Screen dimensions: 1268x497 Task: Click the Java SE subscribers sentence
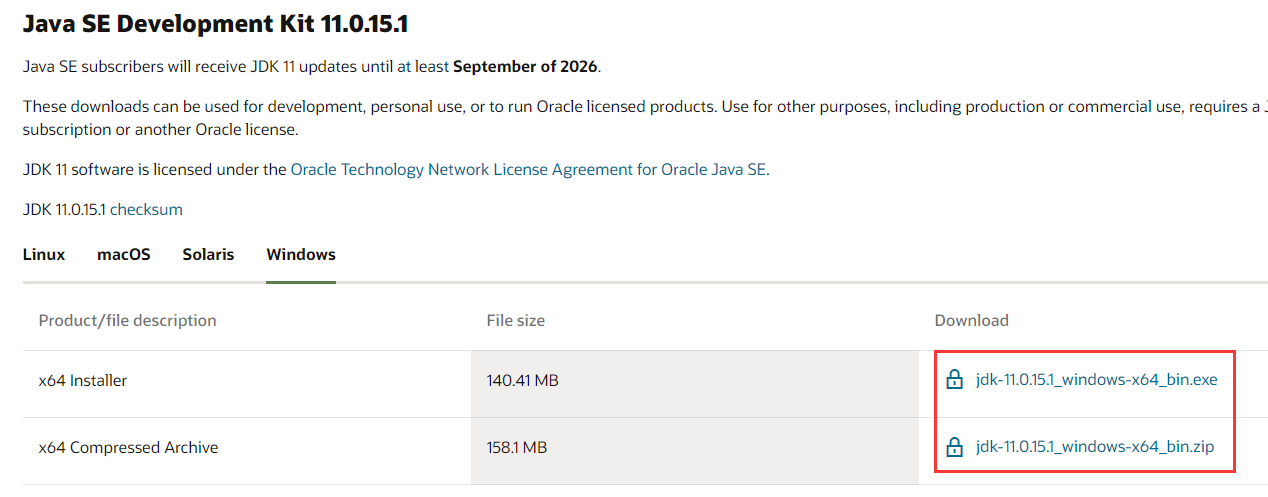point(236,67)
